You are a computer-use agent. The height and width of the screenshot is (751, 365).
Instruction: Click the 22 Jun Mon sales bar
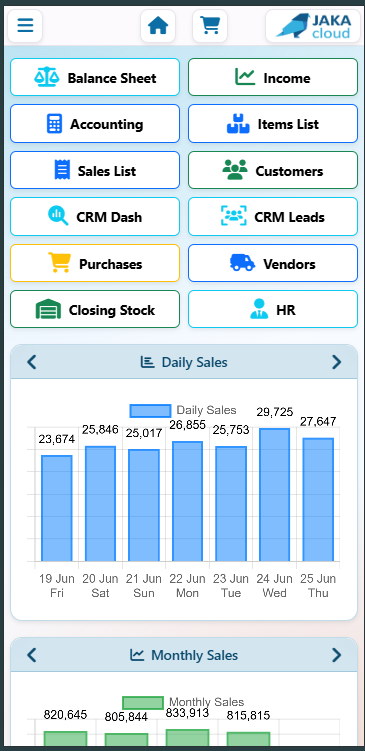pyautogui.click(x=187, y=501)
